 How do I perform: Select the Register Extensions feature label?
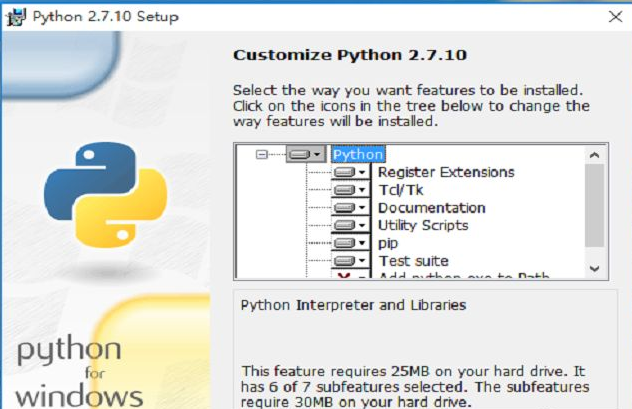pos(446,172)
